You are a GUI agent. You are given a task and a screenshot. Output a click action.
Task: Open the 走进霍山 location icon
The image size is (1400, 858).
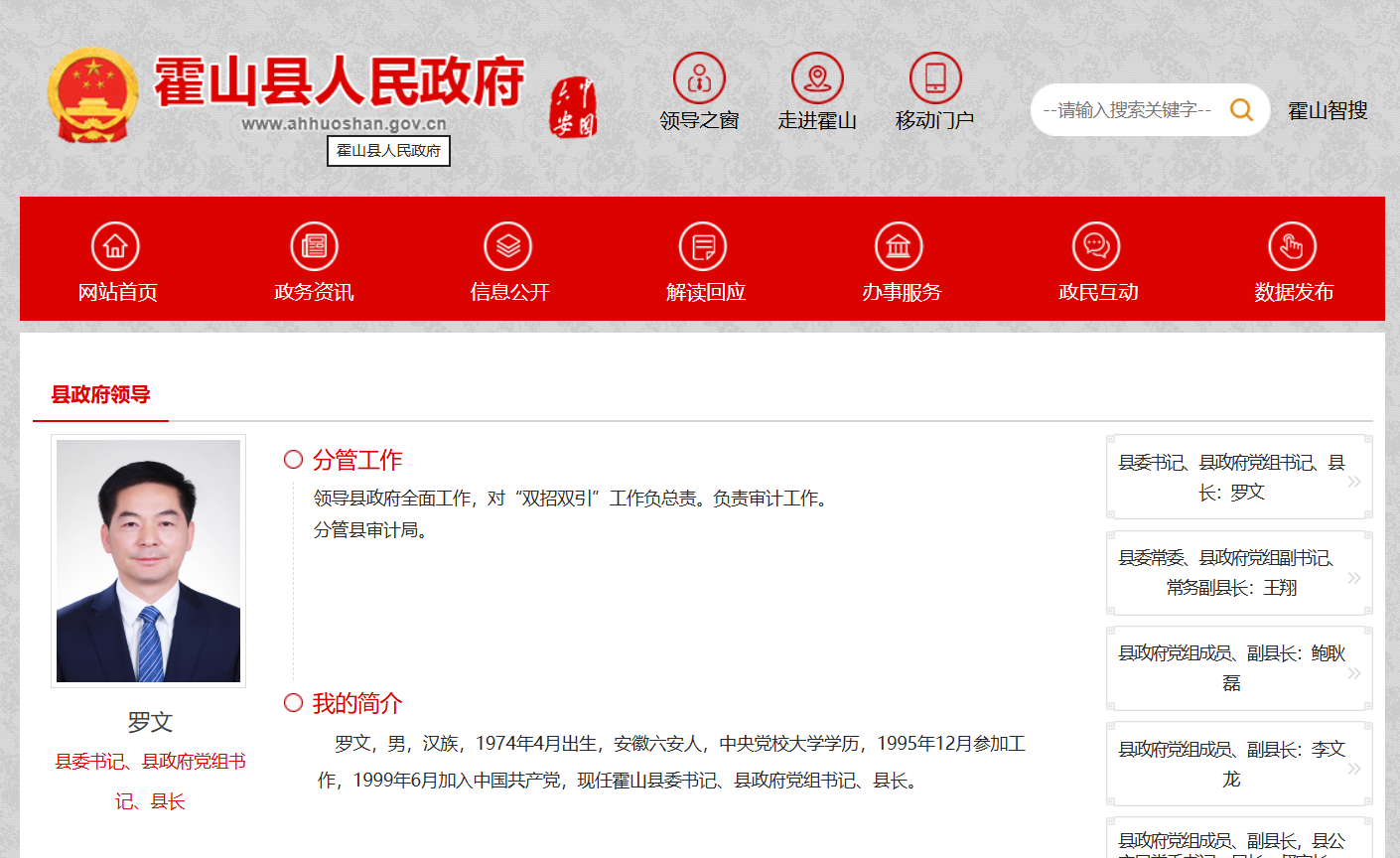[x=817, y=78]
